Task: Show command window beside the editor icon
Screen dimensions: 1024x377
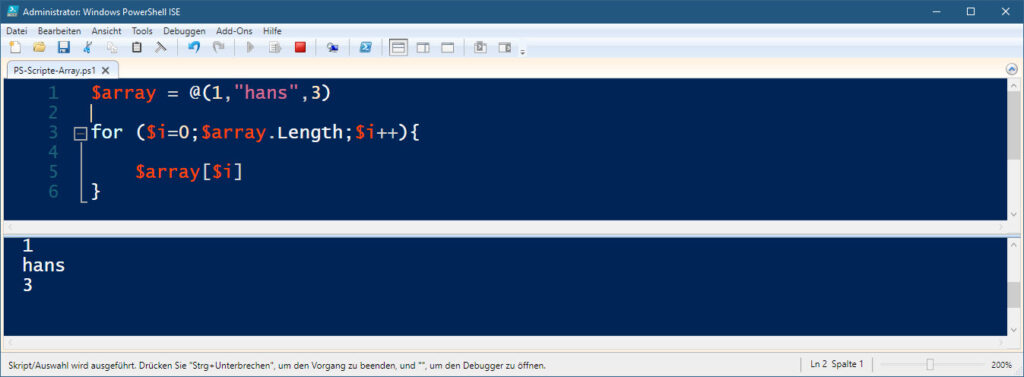Action: pos(505,47)
